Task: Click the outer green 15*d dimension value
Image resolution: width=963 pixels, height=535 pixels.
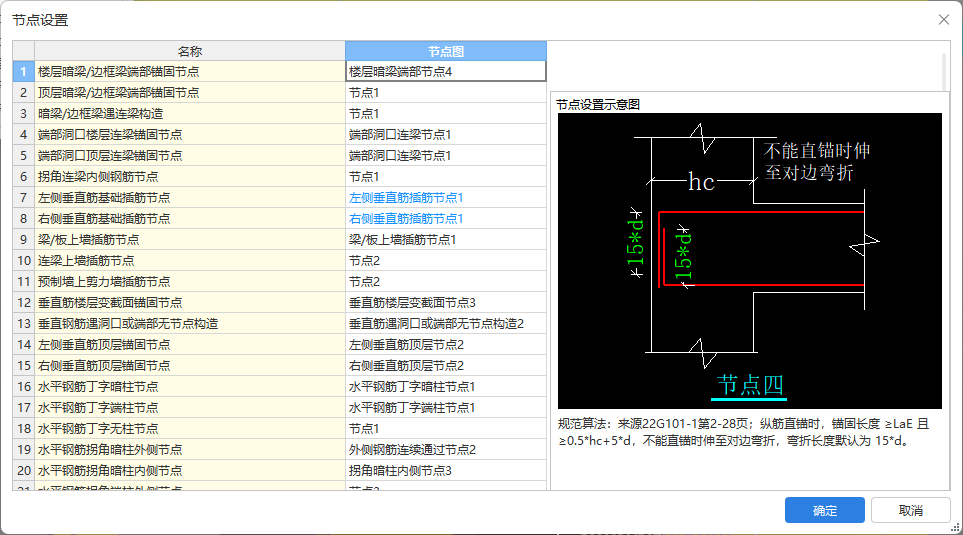Action: 635,243
